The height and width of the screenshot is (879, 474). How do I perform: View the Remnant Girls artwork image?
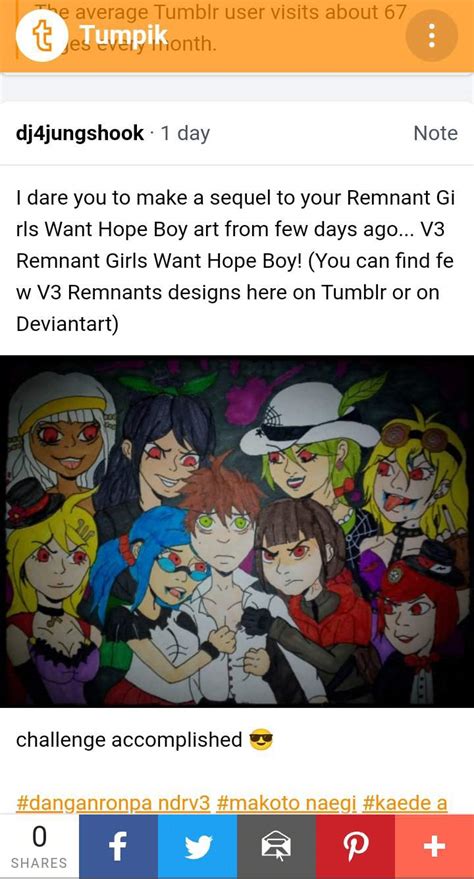(237, 531)
